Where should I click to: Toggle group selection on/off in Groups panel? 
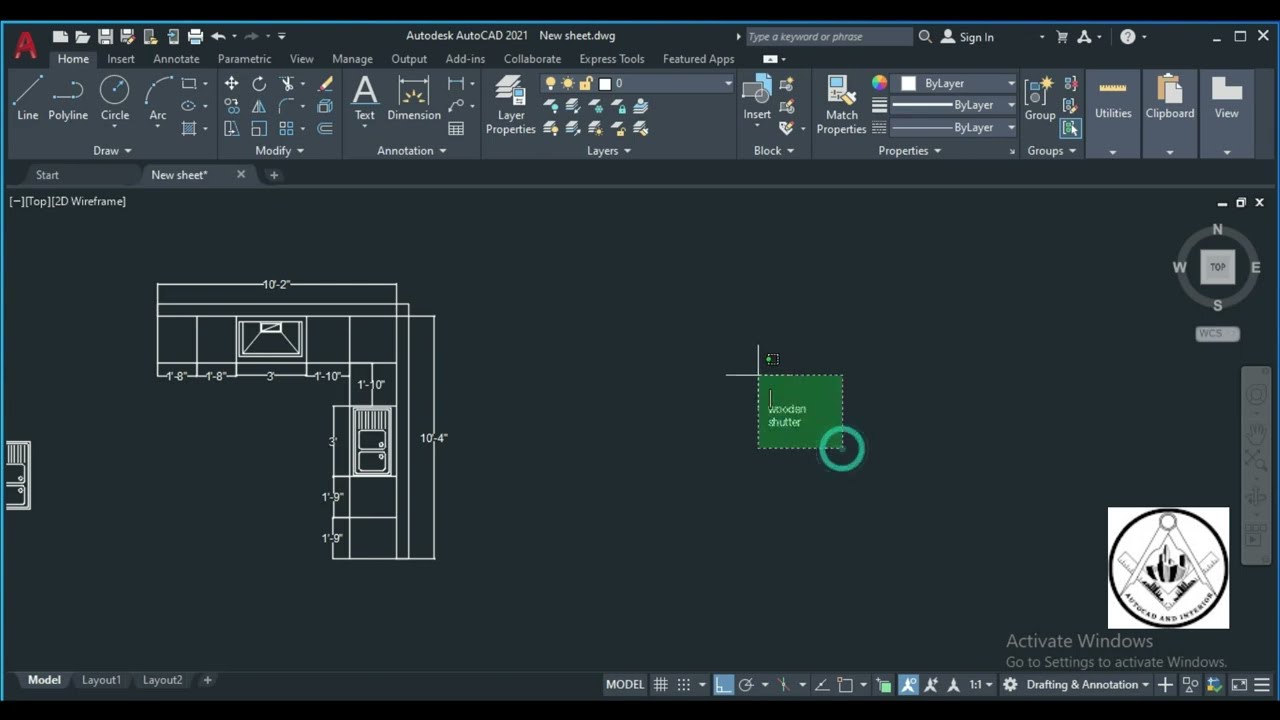[1071, 128]
